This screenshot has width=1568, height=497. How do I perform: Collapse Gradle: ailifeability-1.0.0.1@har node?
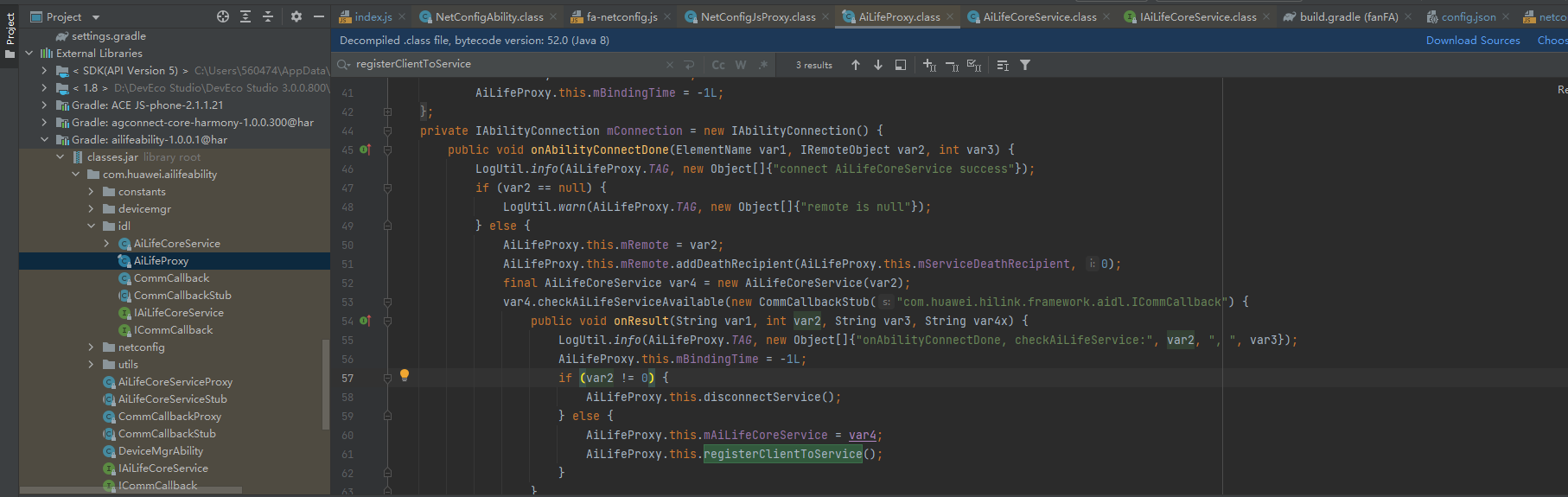45,139
